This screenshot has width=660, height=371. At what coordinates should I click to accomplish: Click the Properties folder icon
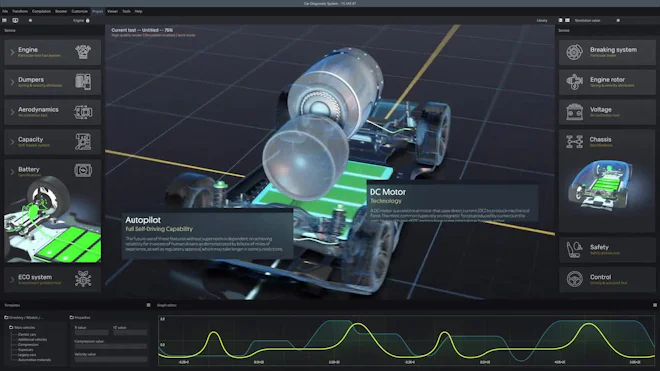coord(72,318)
